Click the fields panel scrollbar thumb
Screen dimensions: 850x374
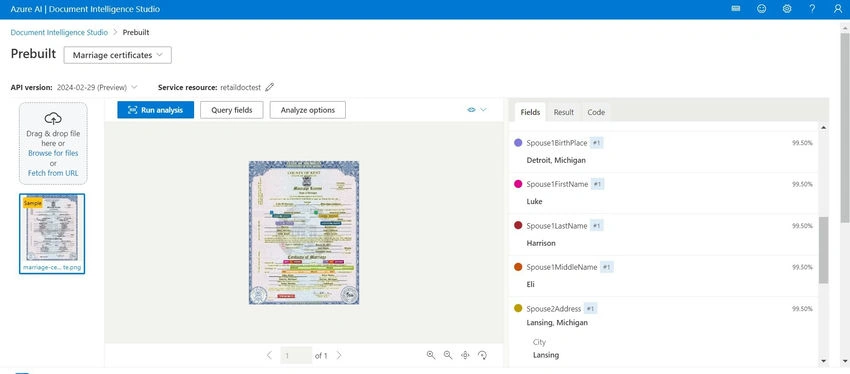click(x=823, y=250)
